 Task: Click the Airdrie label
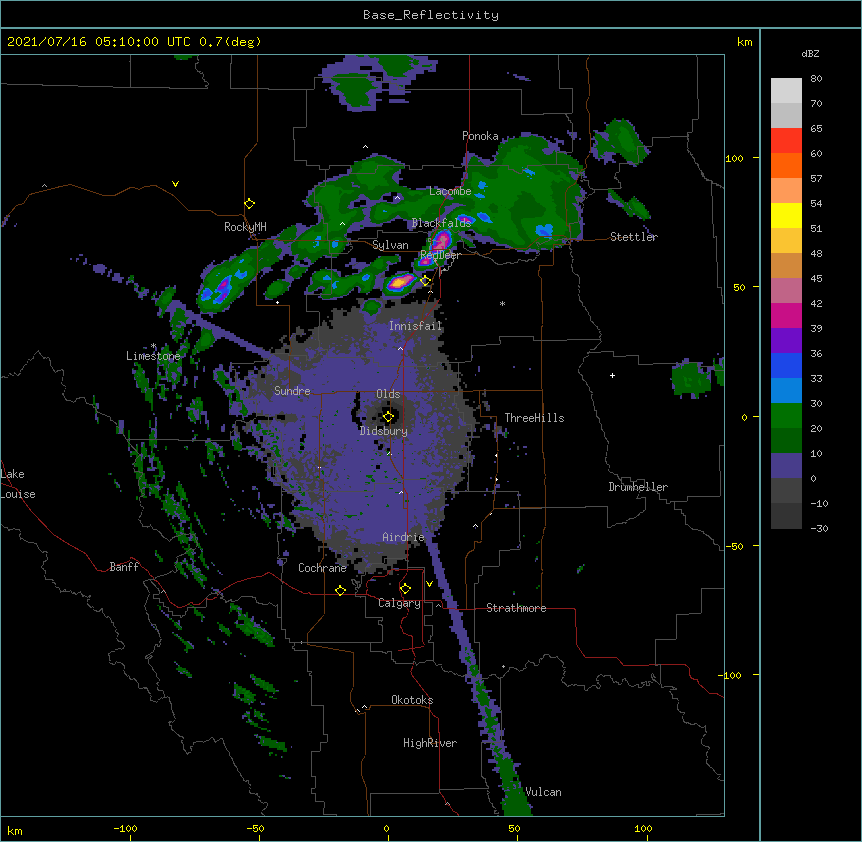pyautogui.click(x=404, y=537)
